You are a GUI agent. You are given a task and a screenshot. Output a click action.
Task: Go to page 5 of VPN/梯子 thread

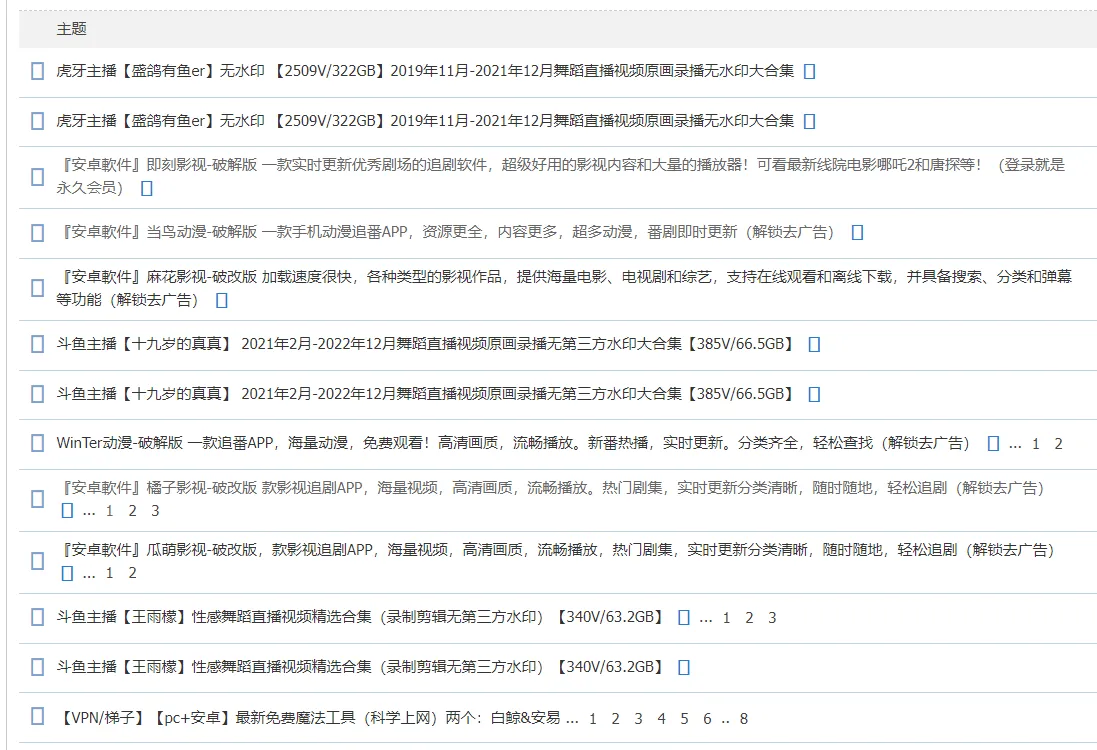coord(684,719)
